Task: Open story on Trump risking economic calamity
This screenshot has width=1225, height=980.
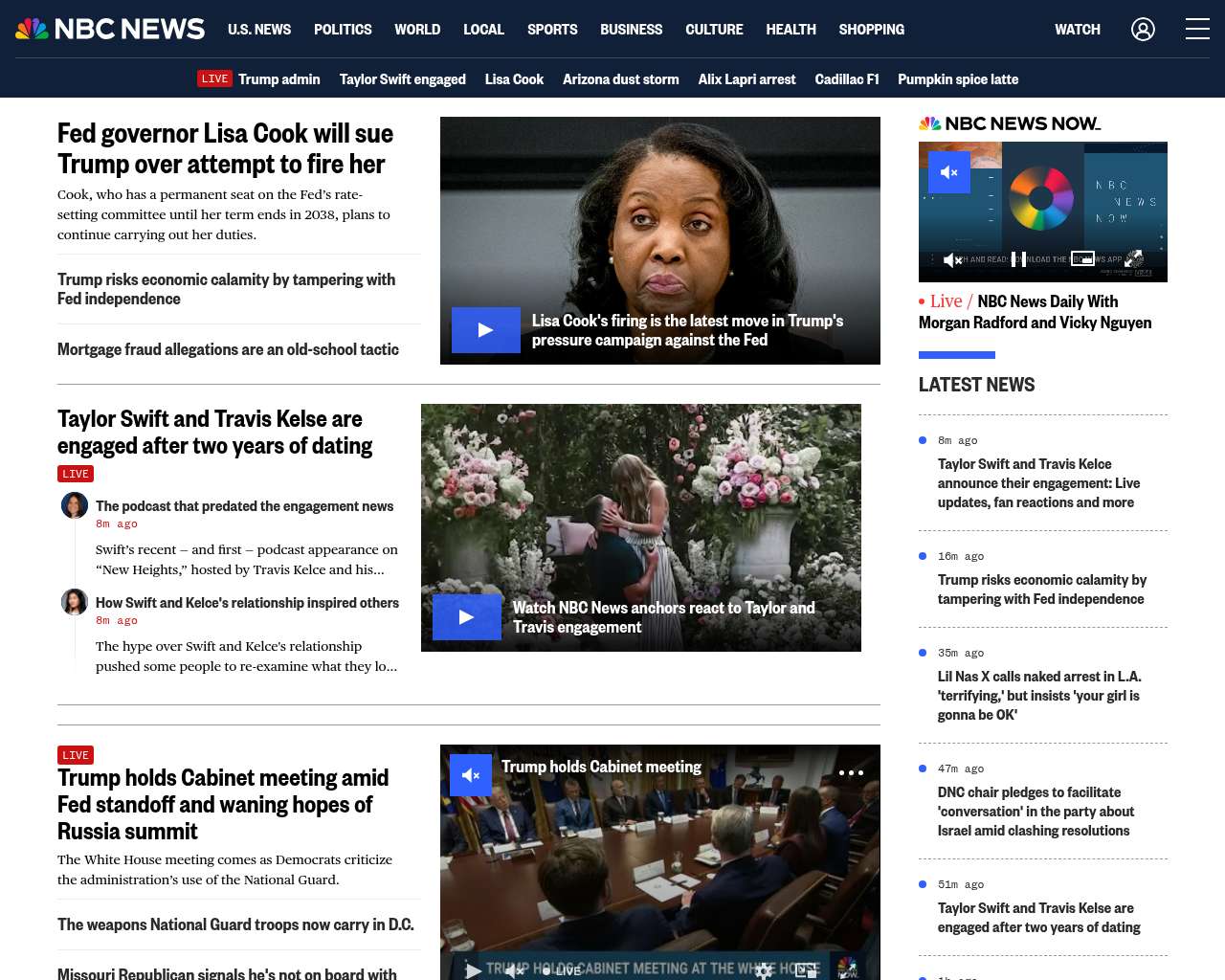Action: (226, 289)
